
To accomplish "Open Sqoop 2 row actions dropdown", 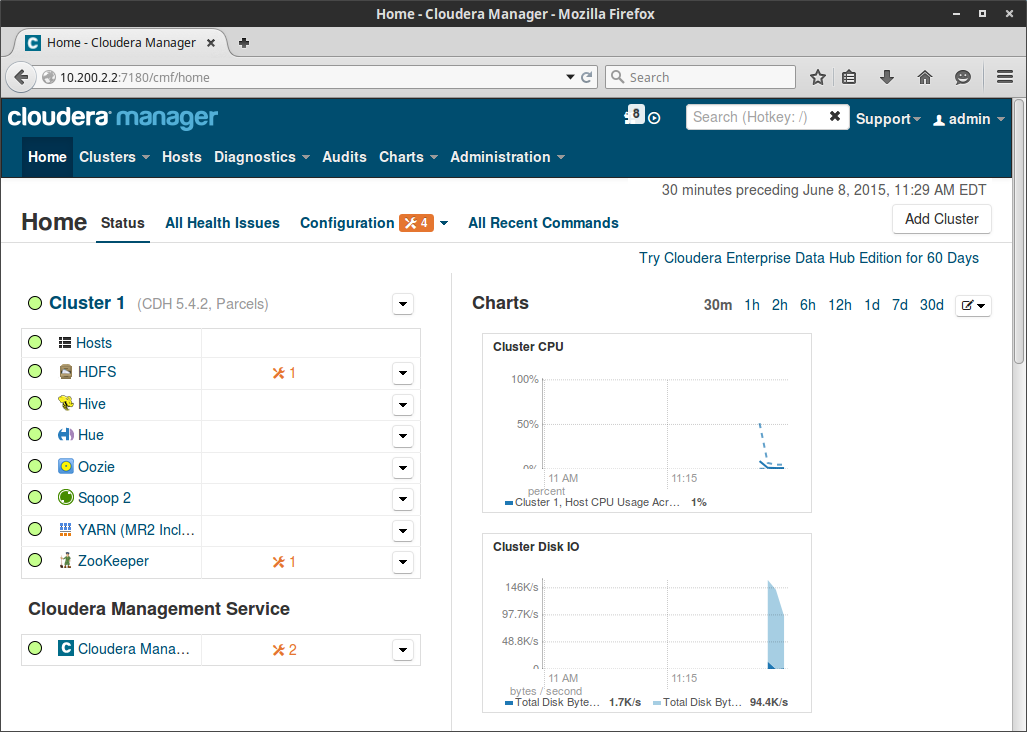I will 403,499.
